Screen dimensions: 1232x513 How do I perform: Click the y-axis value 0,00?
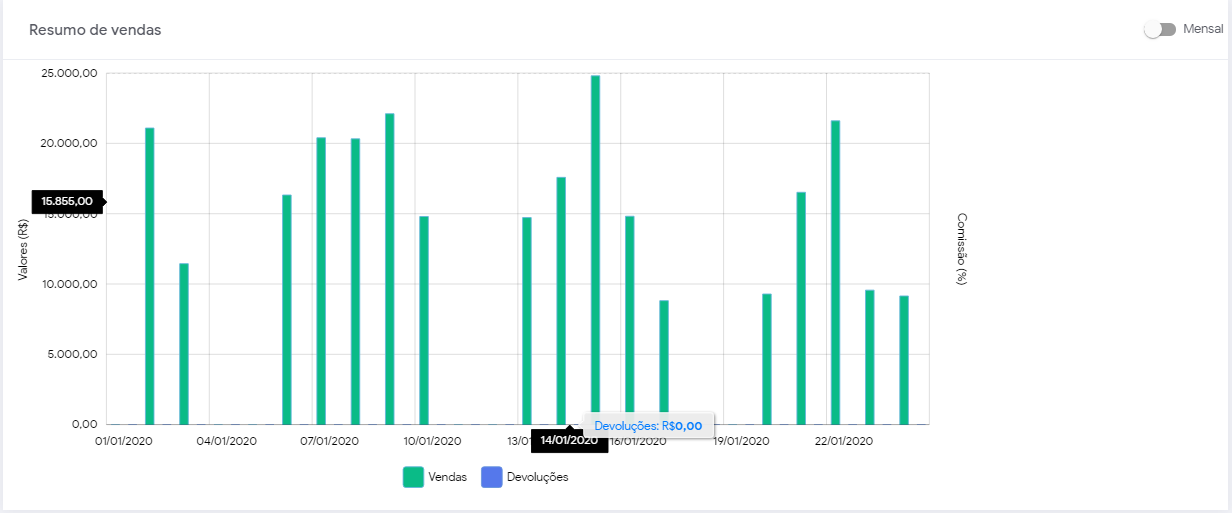point(84,424)
